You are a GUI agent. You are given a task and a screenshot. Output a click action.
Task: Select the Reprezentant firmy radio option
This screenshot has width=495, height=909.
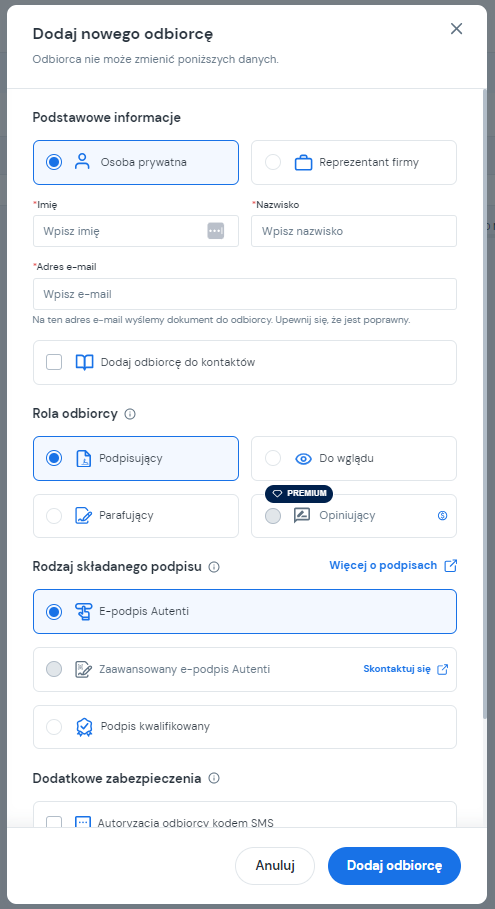354,162
